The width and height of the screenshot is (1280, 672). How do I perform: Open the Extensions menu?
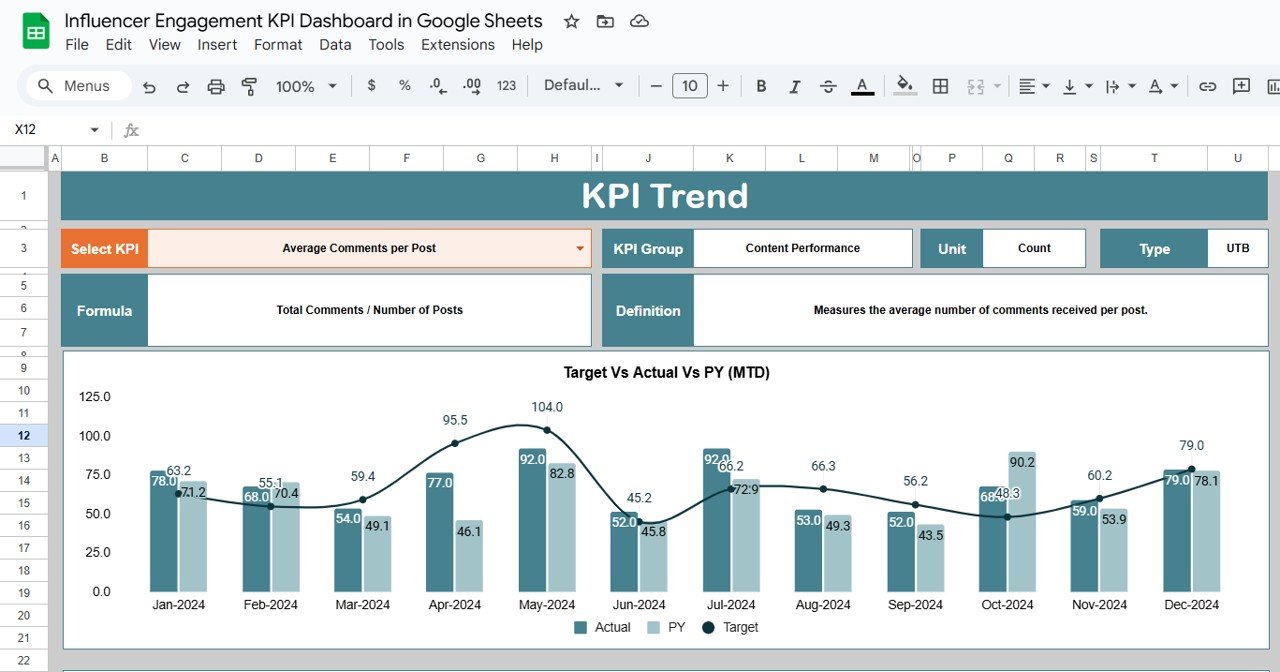click(457, 45)
